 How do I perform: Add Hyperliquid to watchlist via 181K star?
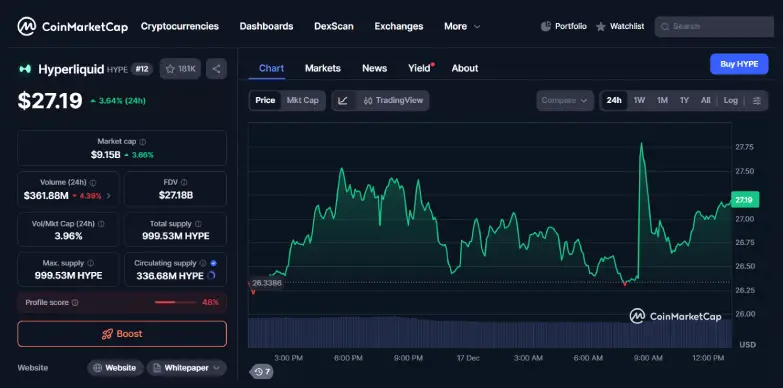pos(180,69)
